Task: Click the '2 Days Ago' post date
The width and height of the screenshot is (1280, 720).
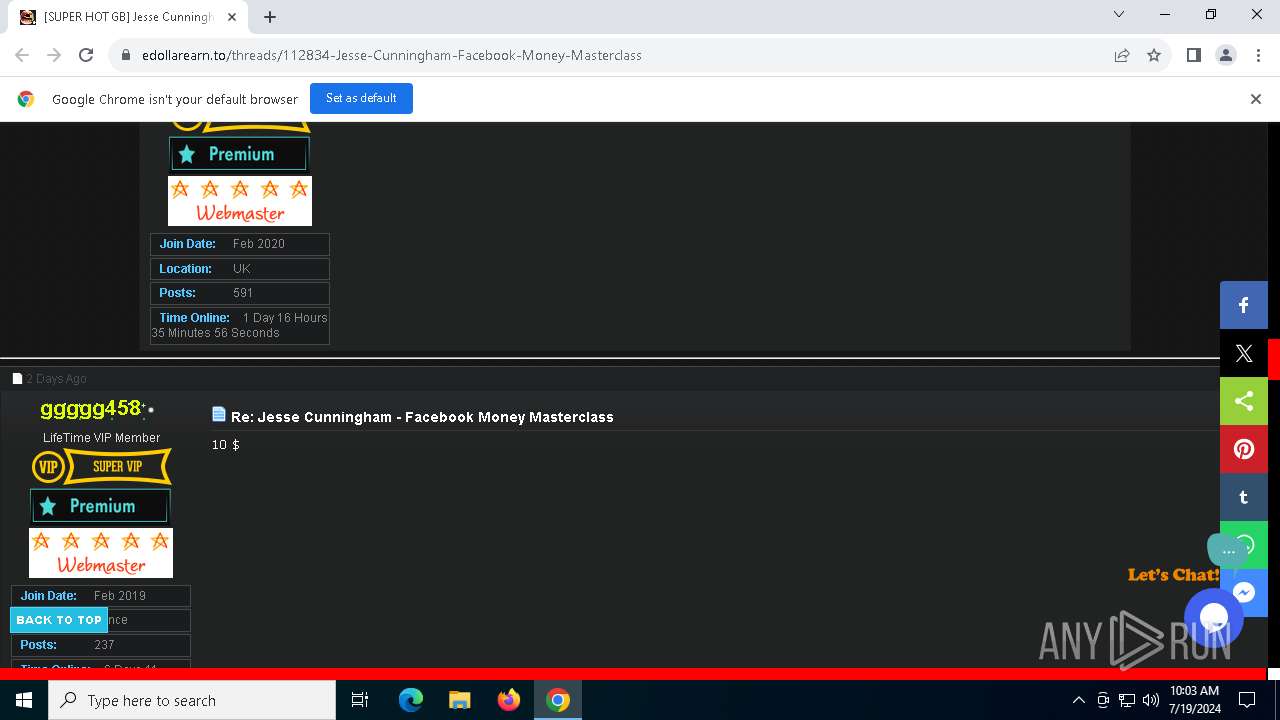Action: click(56, 379)
